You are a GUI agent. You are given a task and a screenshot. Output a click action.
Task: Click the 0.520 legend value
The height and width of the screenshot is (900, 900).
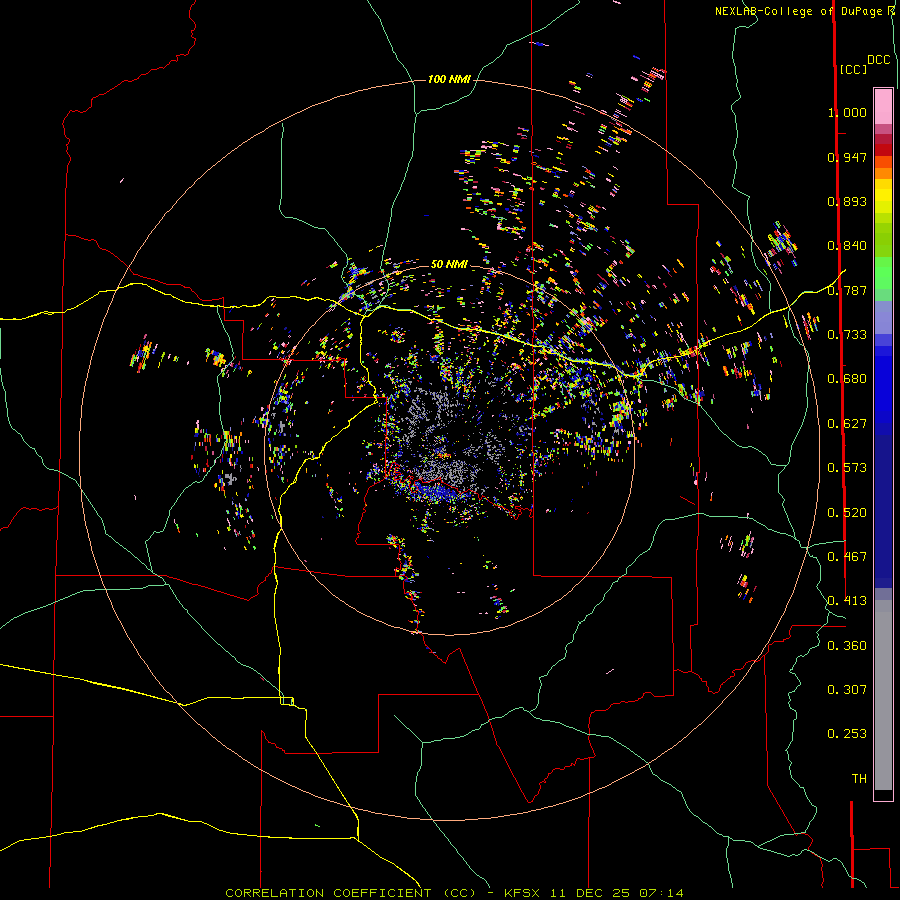(847, 513)
